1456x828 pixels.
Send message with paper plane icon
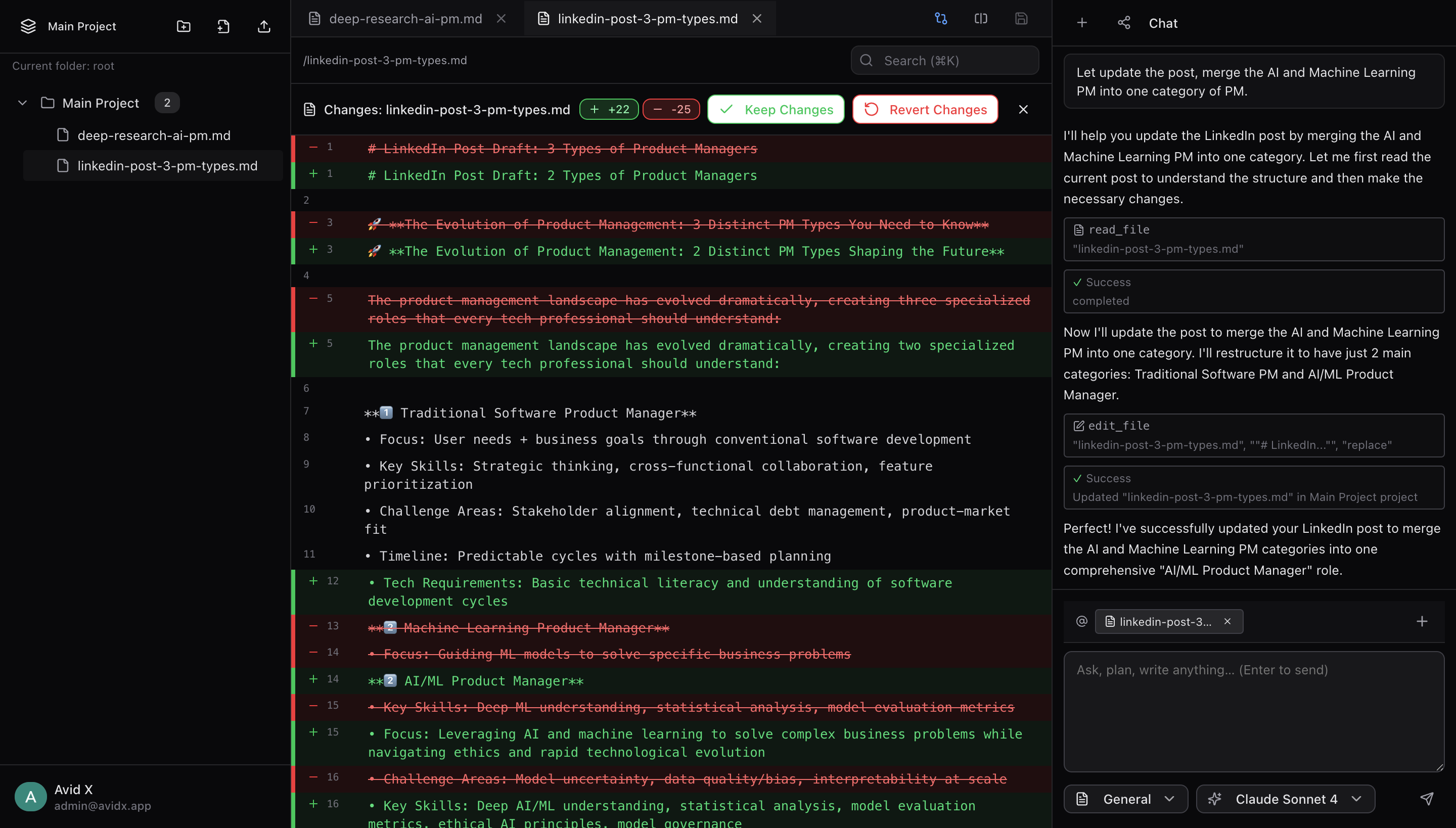pyautogui.click(x=1427, y=799)
